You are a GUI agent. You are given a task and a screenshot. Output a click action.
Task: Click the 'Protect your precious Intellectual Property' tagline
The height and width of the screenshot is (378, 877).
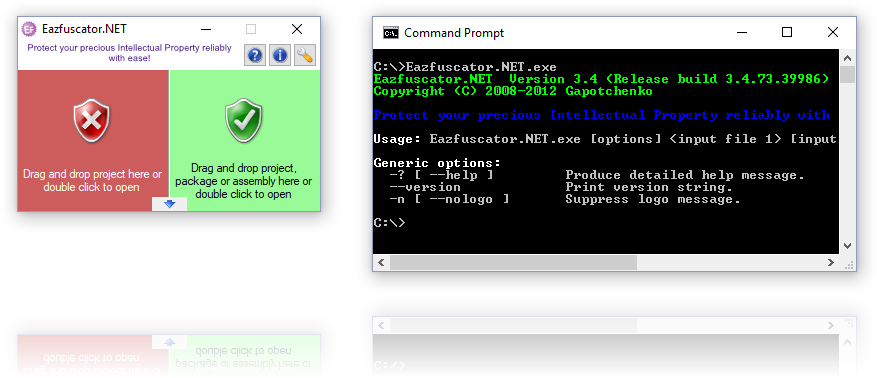click(129, 53)
